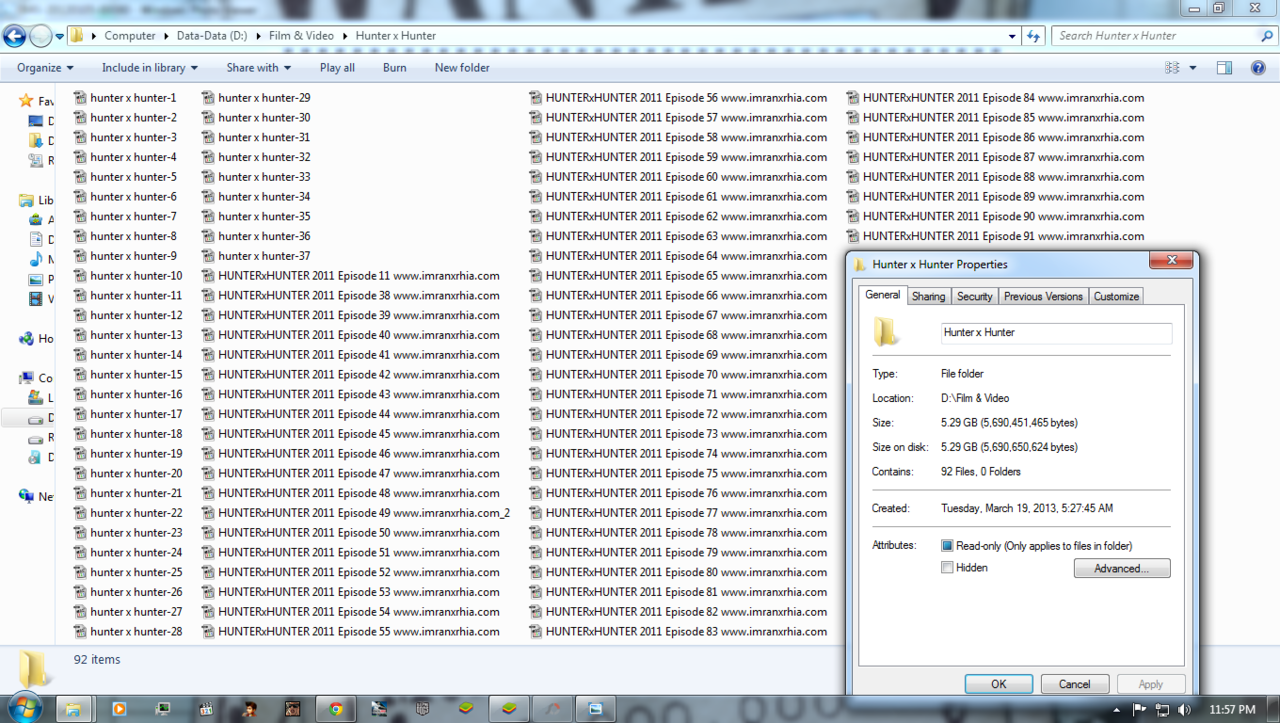This screenshot has height=723, width=1280.
Task: Open the network tray icon
Action: pos(1162,709)
